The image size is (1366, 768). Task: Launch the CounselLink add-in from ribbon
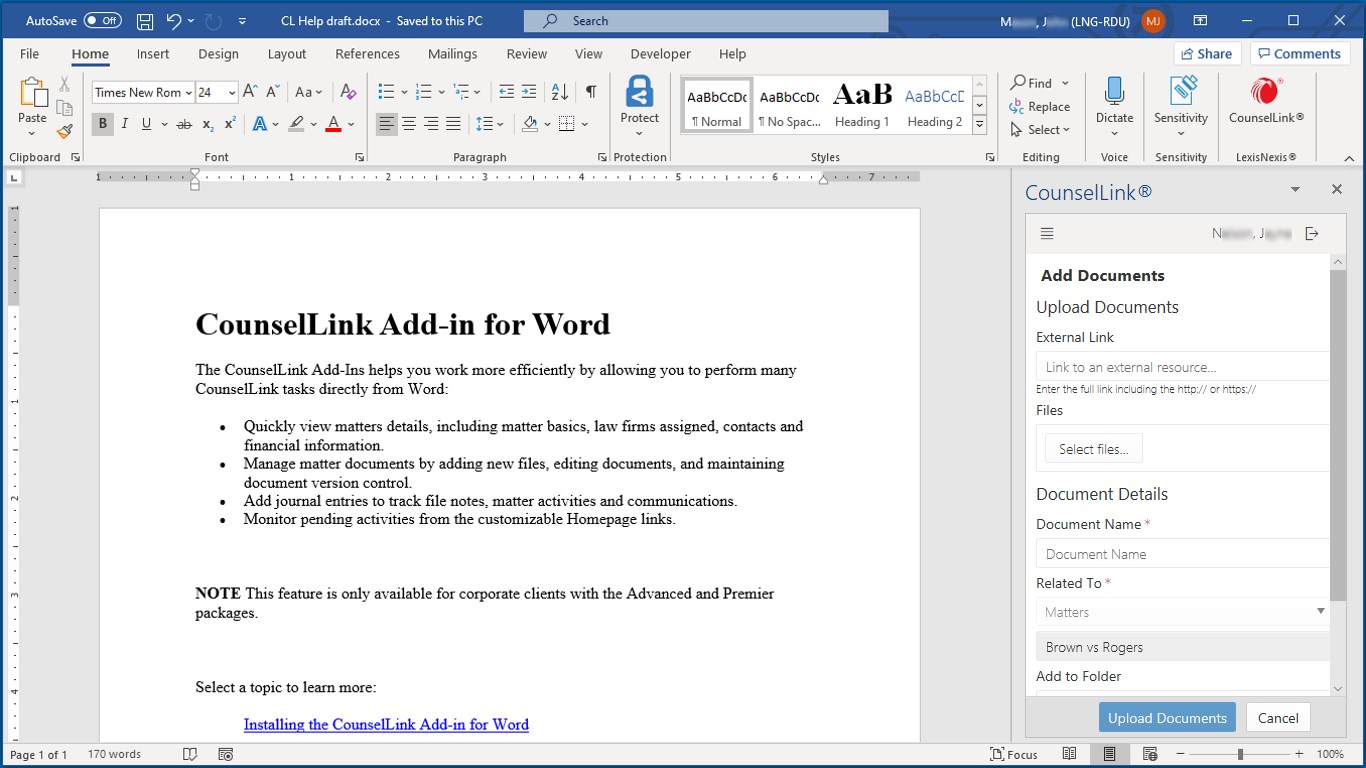(1266, 100)
